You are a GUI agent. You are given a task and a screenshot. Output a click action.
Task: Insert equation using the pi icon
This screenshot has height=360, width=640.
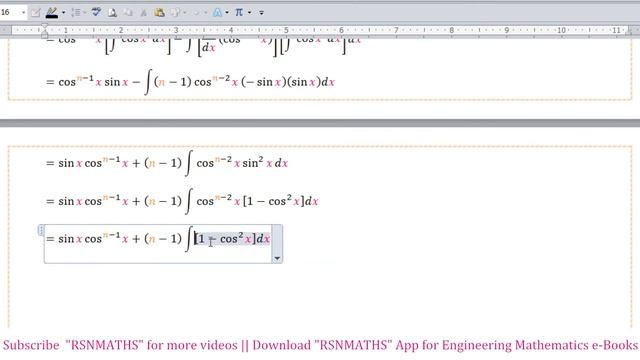coord(239,13)
